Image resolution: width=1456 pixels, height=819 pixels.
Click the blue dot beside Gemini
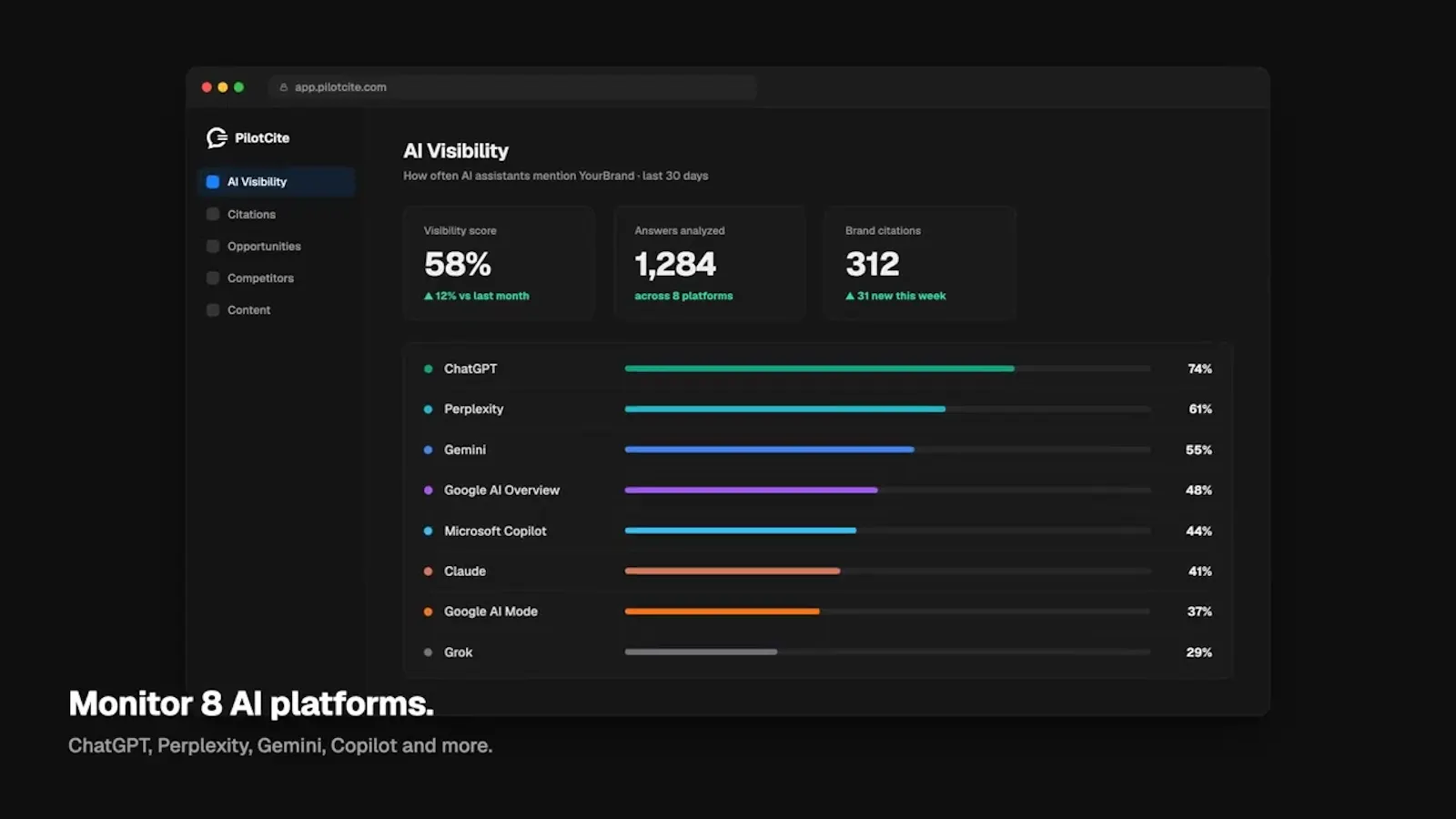pyautogui.click(x=428, y=450)
